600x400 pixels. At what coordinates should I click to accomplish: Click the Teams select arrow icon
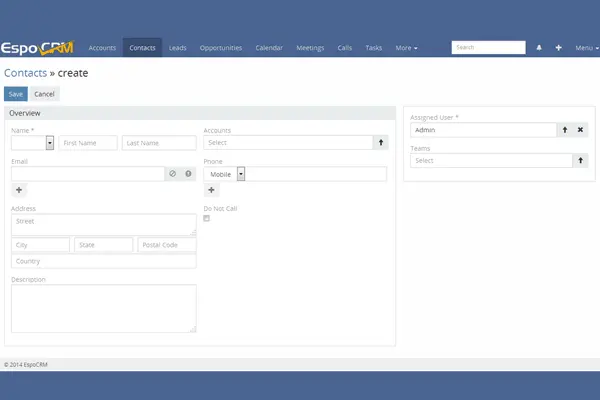coord(580,160)
